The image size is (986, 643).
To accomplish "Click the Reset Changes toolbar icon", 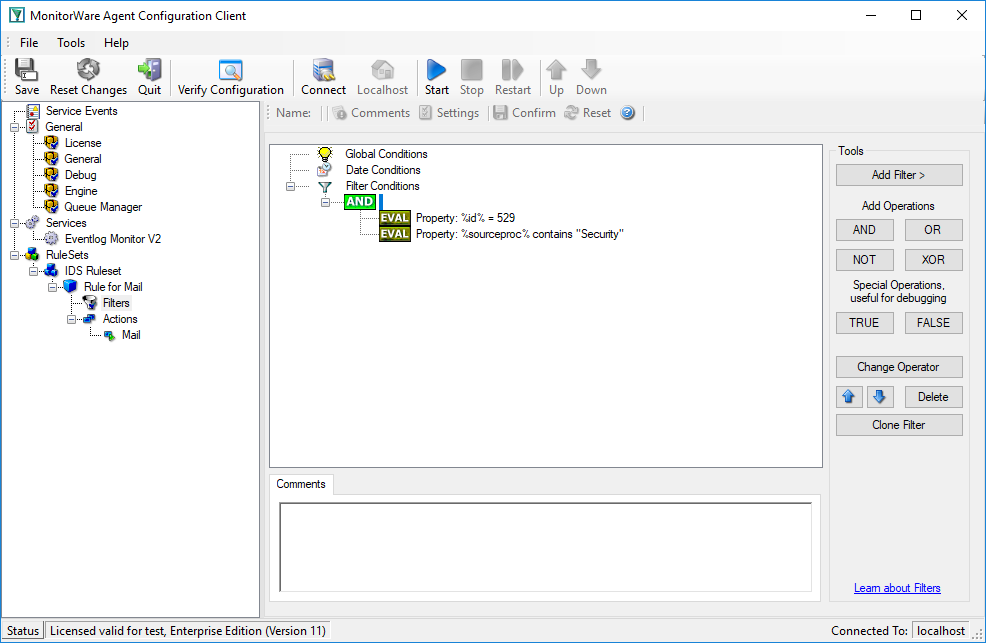I will (88, 69).
